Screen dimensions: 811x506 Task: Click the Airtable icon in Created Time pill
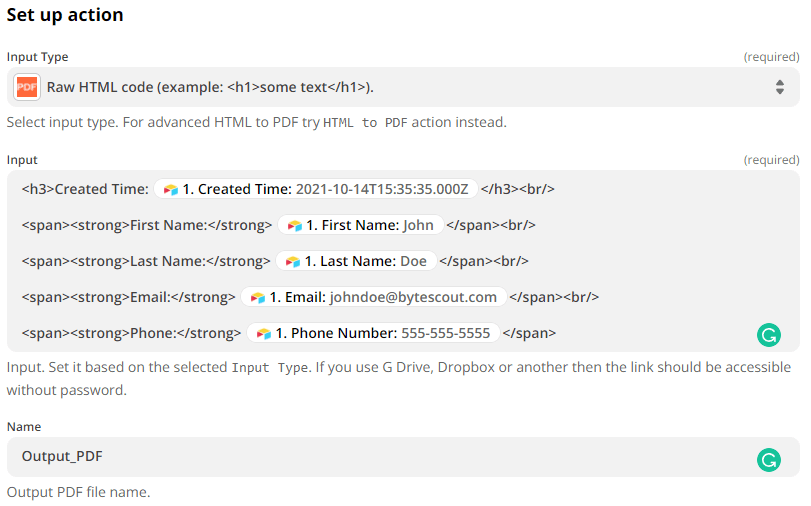tap(171, 189)
